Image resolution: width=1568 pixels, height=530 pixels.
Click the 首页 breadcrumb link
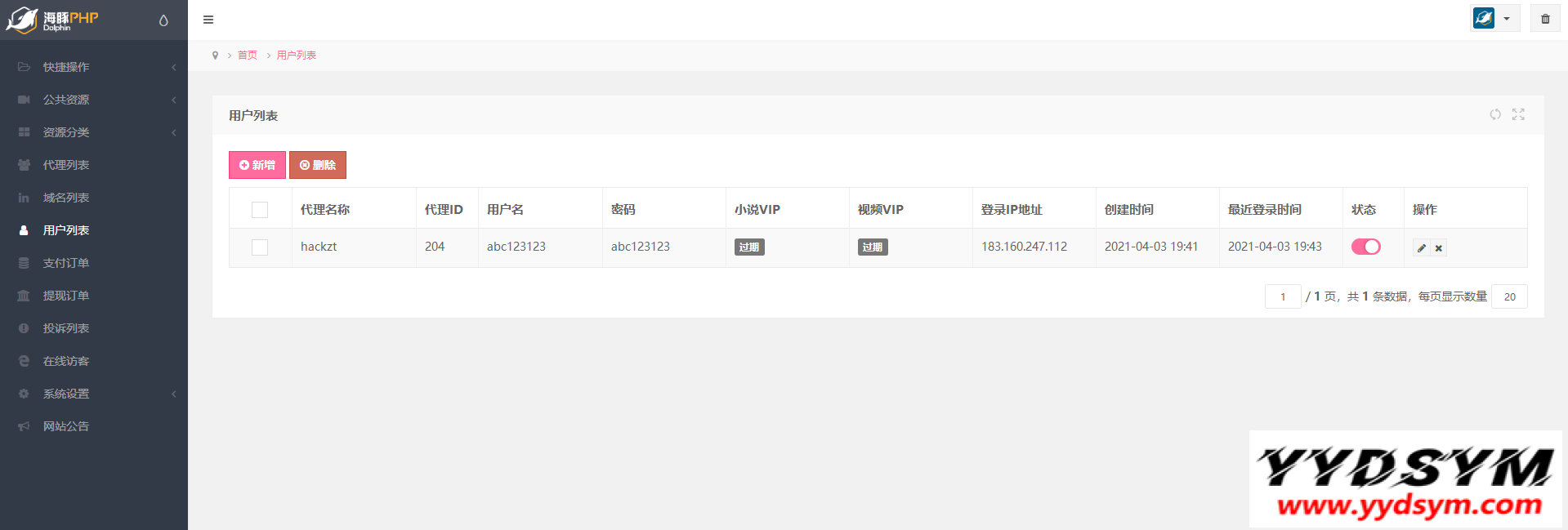(x=248, y=56)
